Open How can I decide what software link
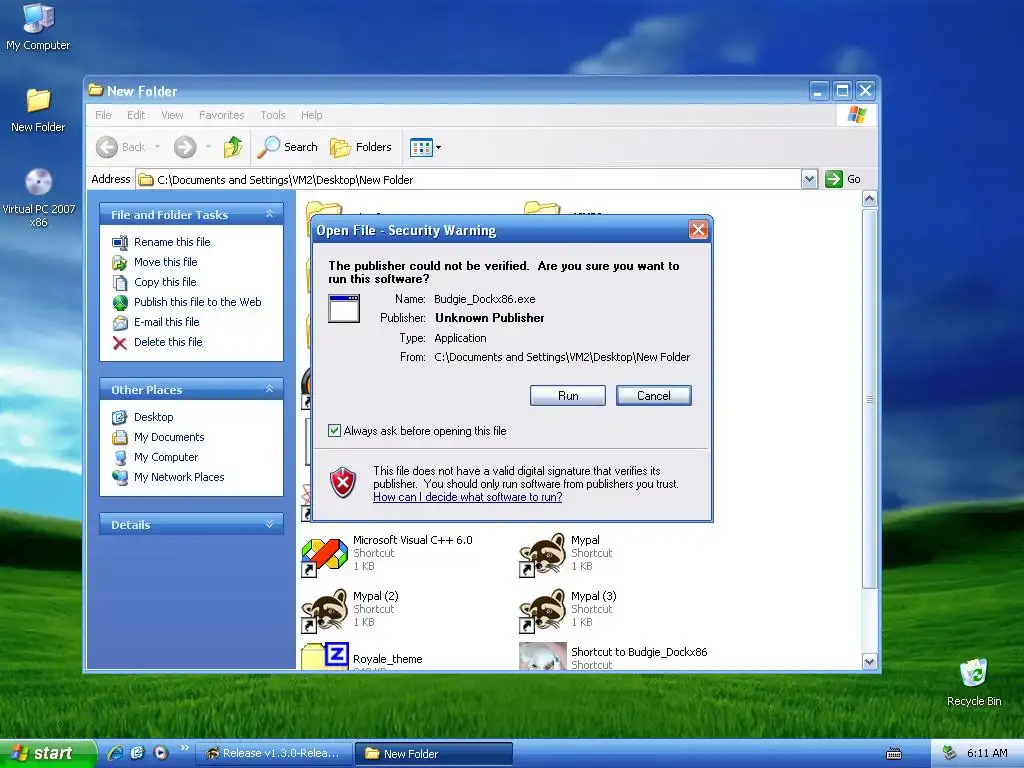1024x768 pixels. 468,497
